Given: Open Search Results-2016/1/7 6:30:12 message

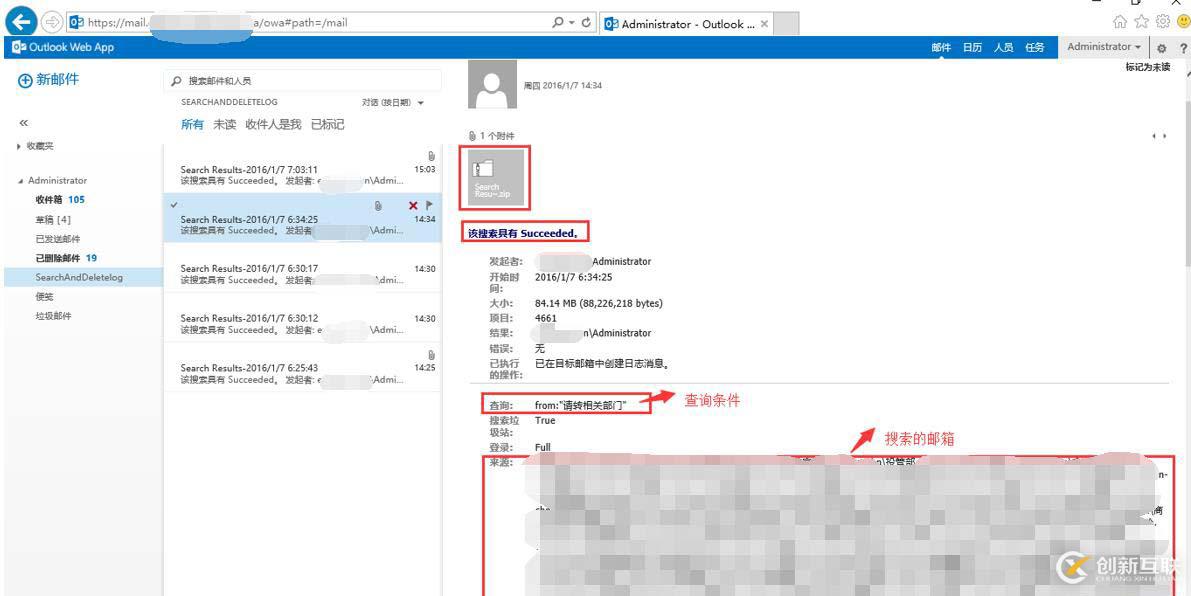Looking at the screenshot, I should point(302,318).
